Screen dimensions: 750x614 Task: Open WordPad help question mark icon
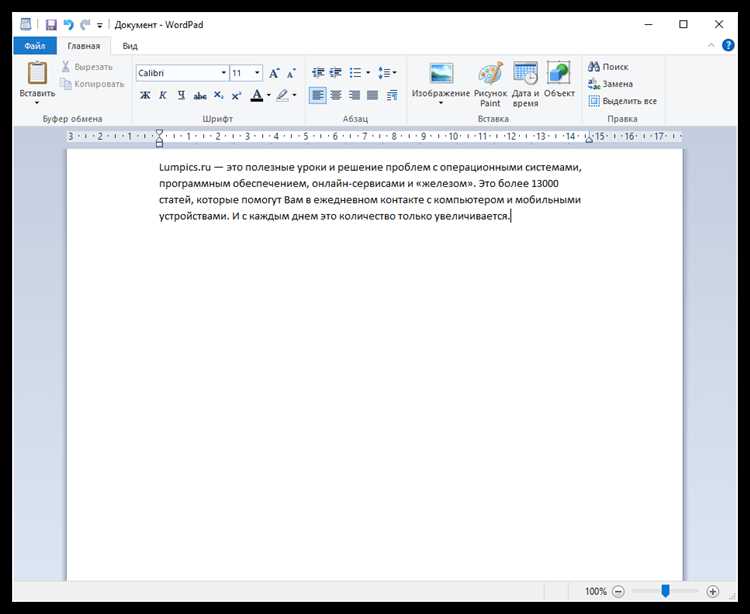(728, 45)
